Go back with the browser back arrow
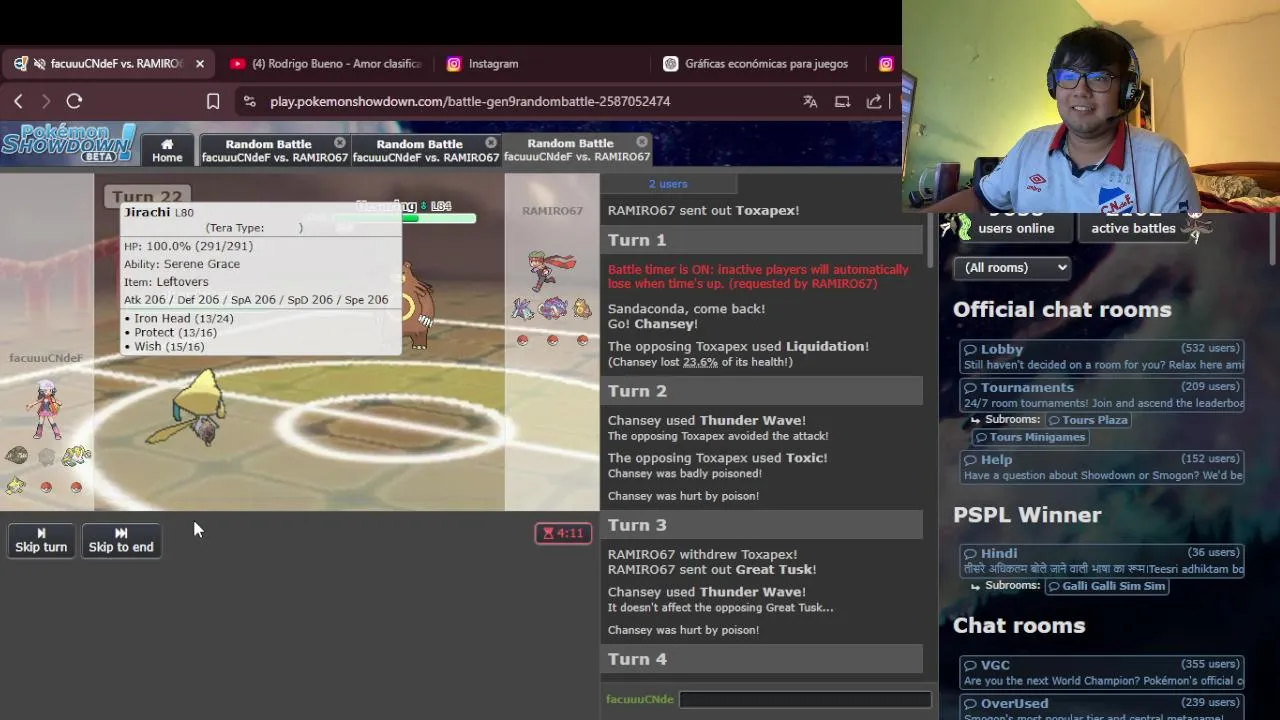Image resolution: width=1280 pixels, height=720 pixels. [x=18, y=101]
